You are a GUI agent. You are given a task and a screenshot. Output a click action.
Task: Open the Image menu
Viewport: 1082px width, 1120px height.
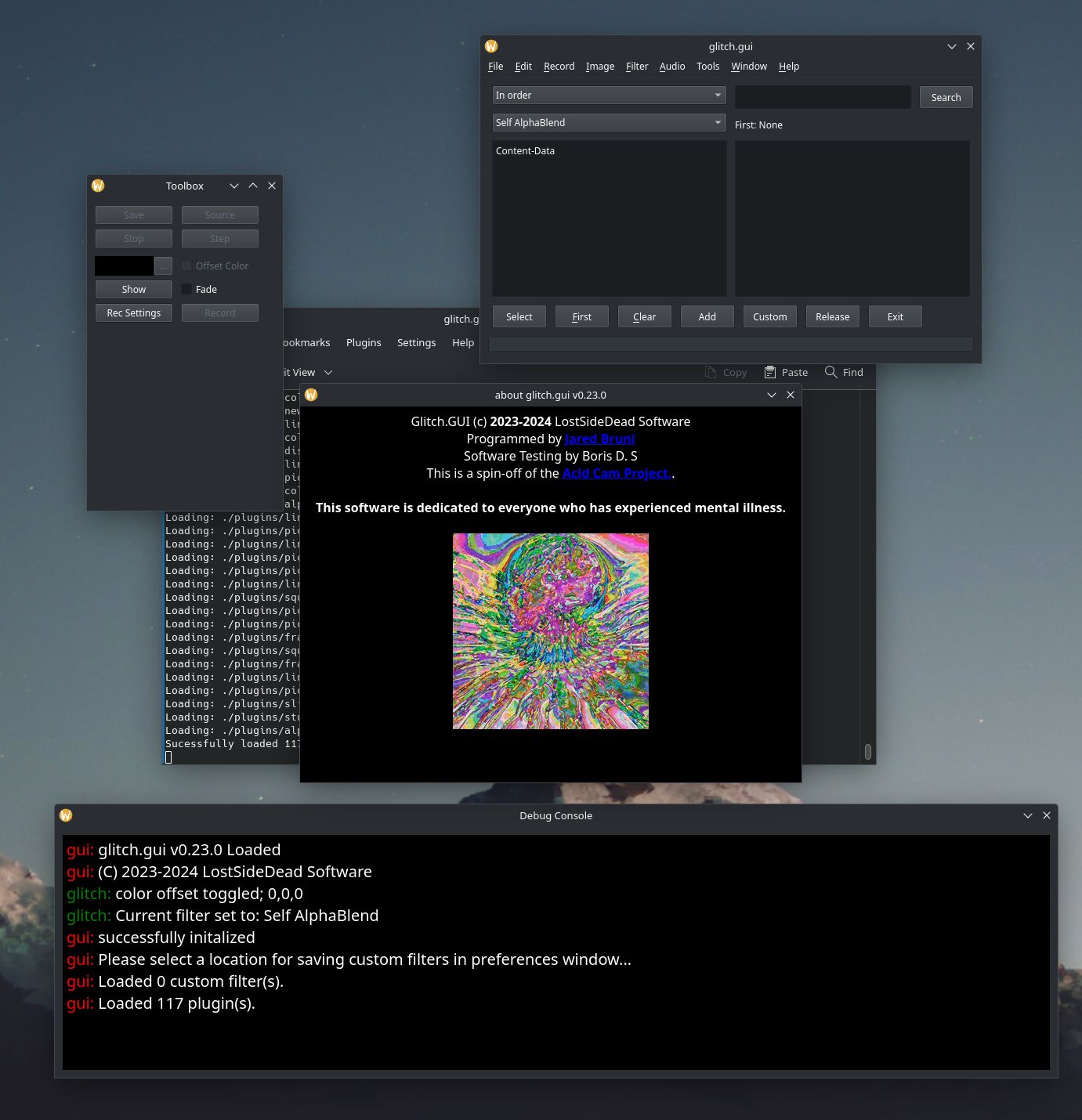point(600,67)
